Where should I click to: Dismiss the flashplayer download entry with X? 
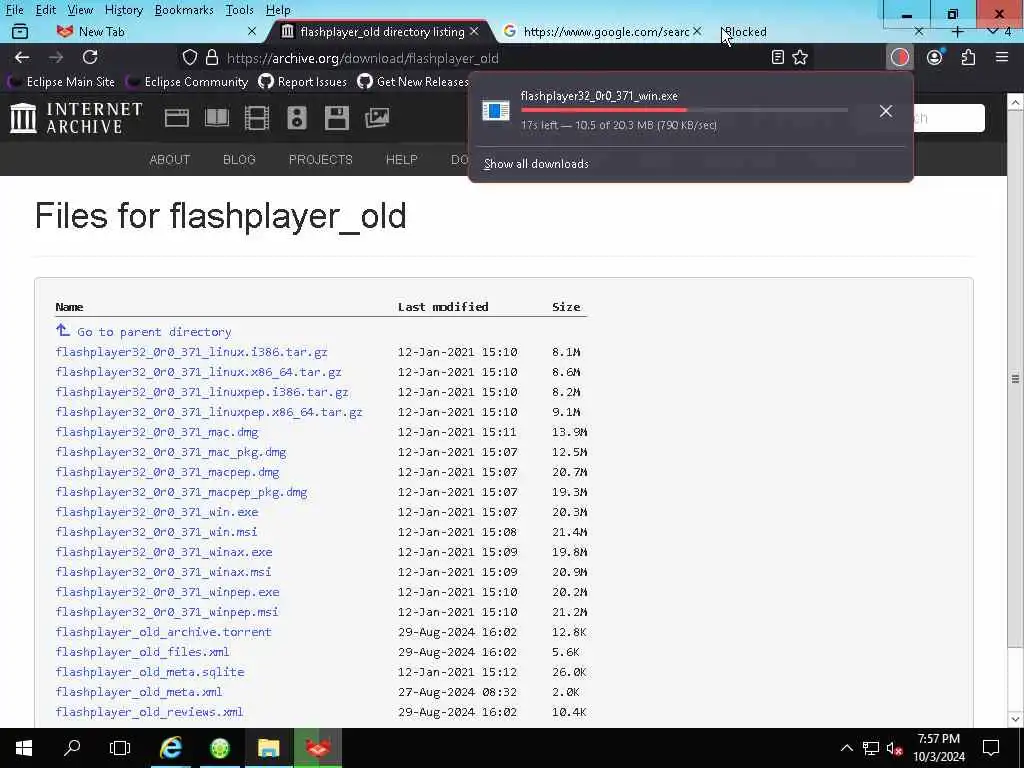pos(886,111)
